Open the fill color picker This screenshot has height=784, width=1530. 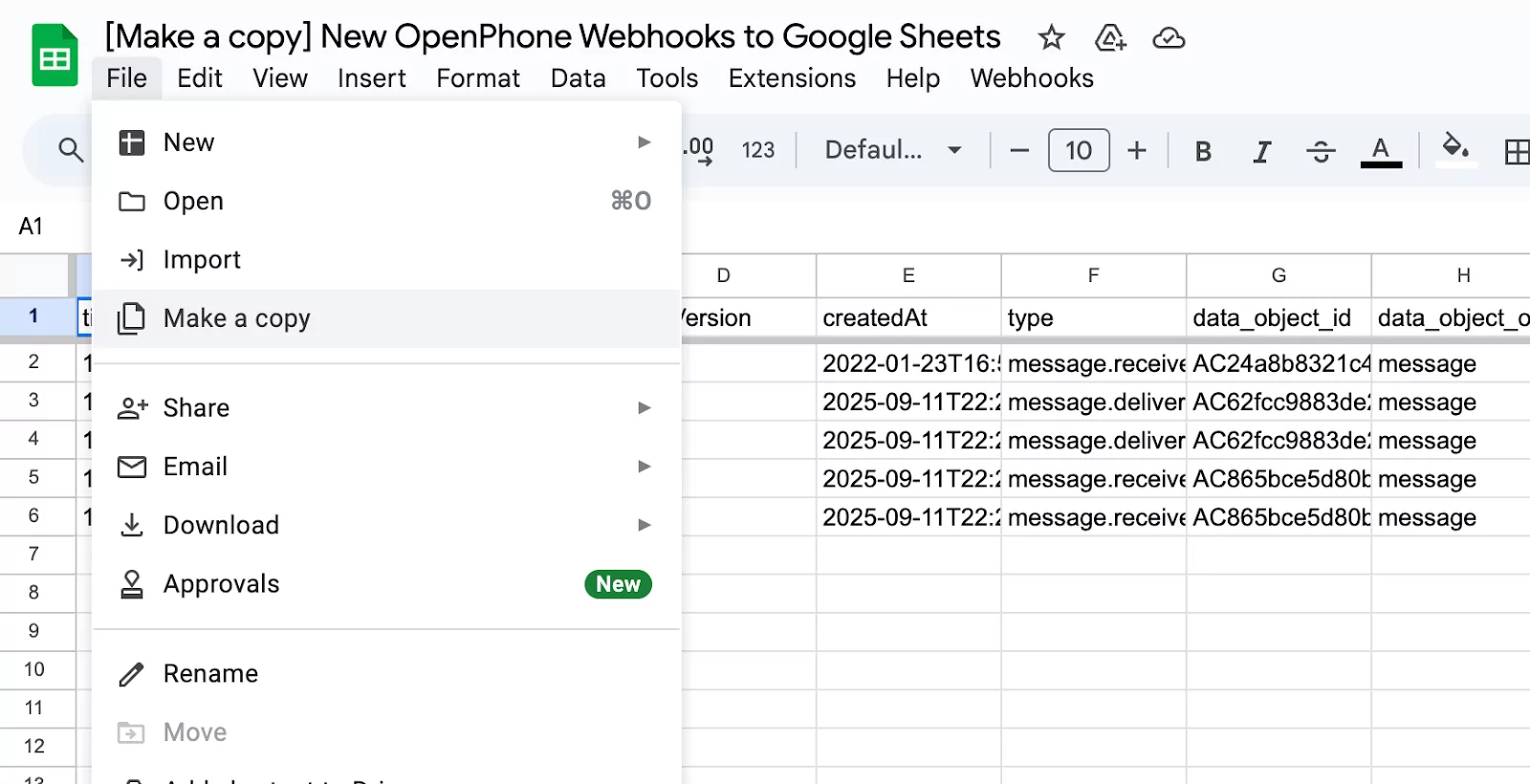1455,150
